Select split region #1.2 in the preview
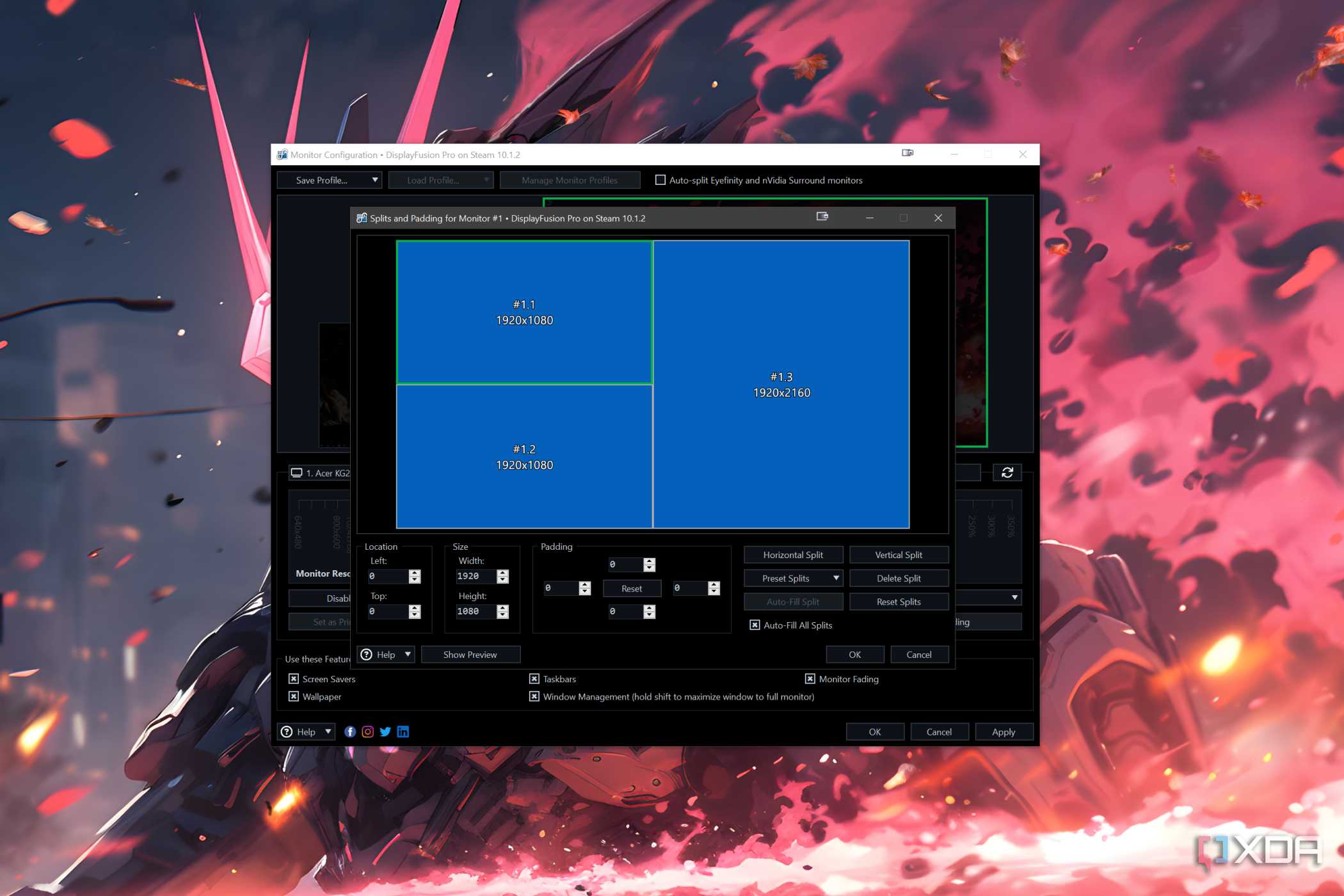Viewport: 1344px width, 896px height. [x=524, y=457]
